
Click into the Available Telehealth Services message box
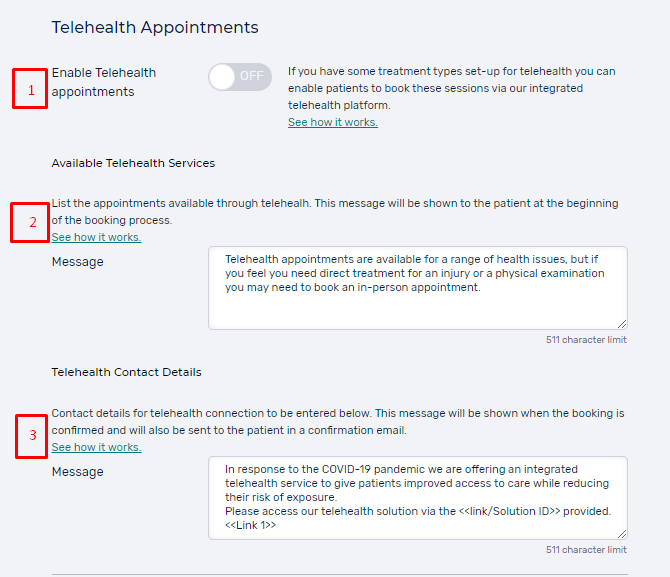pyautogui.click(x=417, y=287)
